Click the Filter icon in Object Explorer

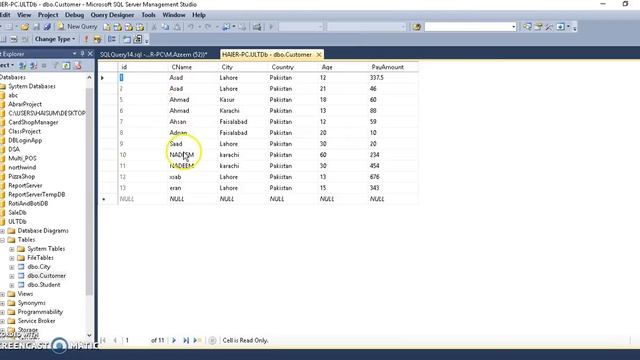pos(55,66)
